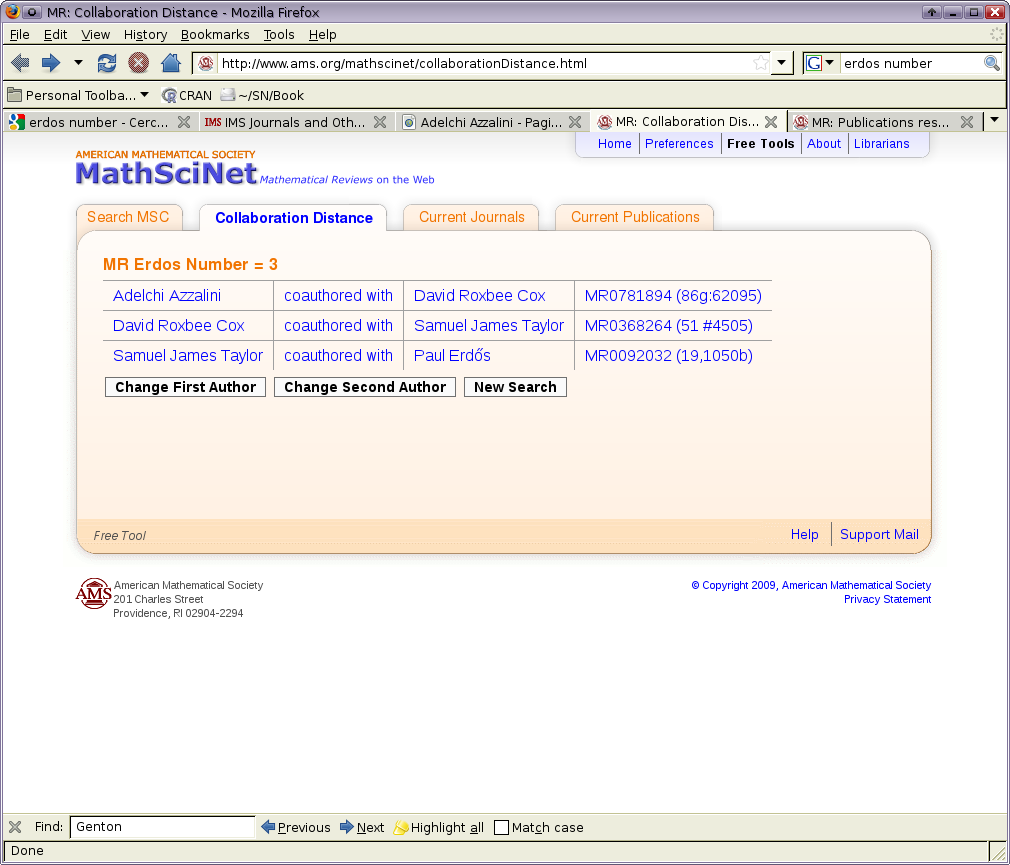Open the Edit menu

pyautogui.click(x=55, y=35)
